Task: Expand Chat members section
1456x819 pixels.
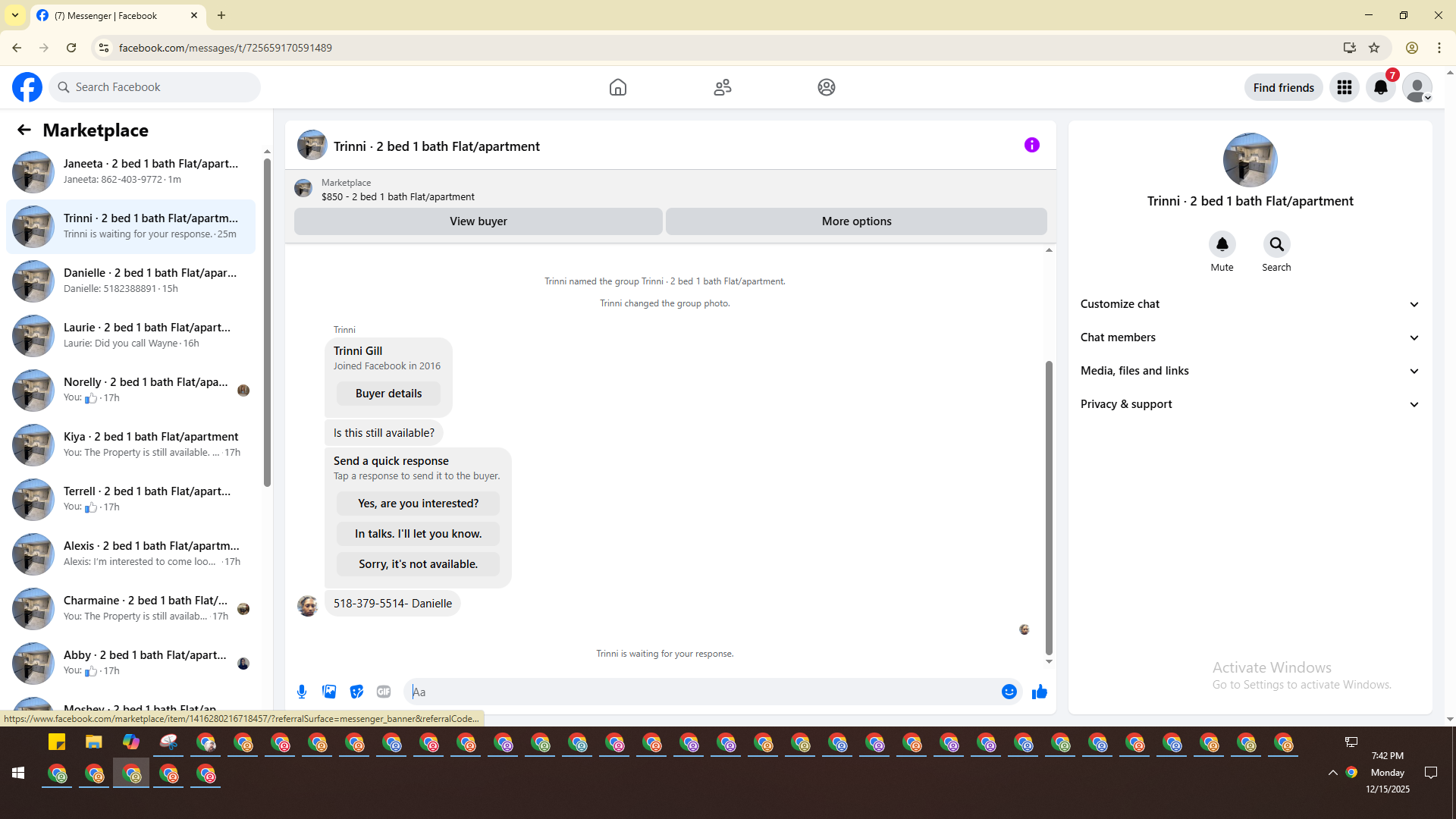Action: point(1249,337)
